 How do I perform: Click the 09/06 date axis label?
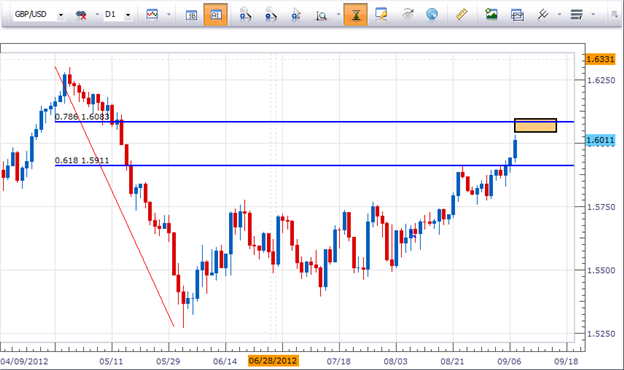click(509, 361)
